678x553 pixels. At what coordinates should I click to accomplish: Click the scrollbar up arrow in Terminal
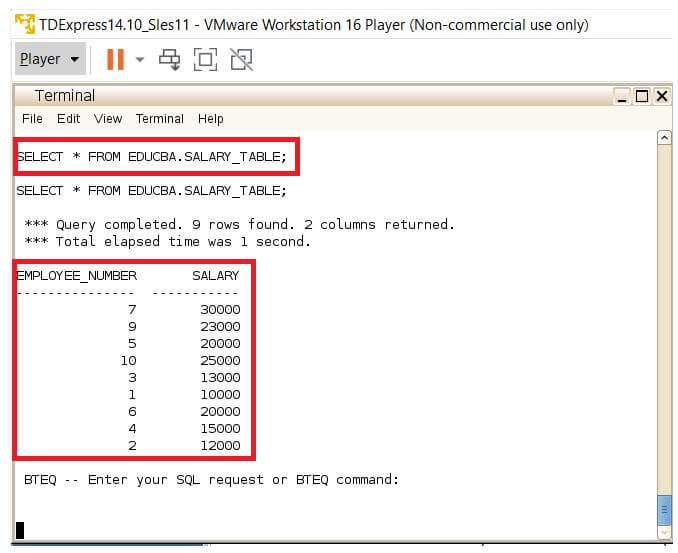[664, 138]
